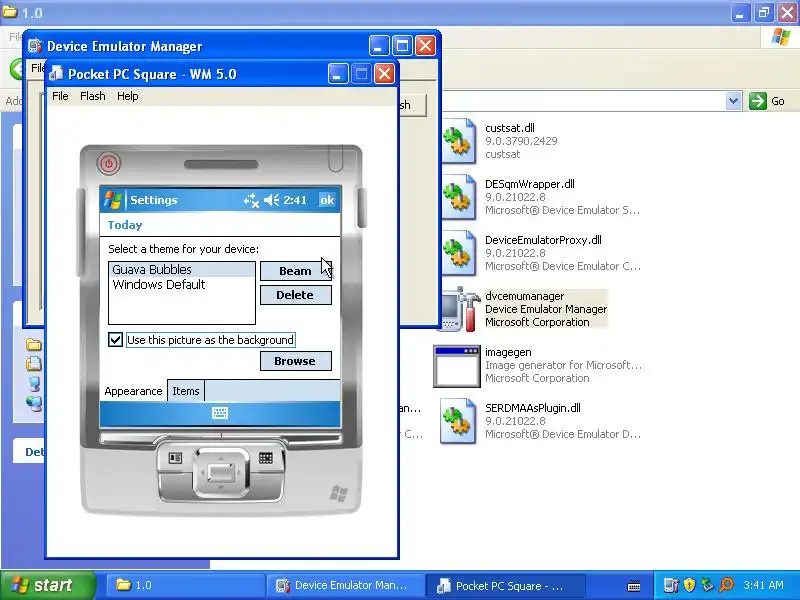
Task: Click the Delete theme button
Action: 295,295
